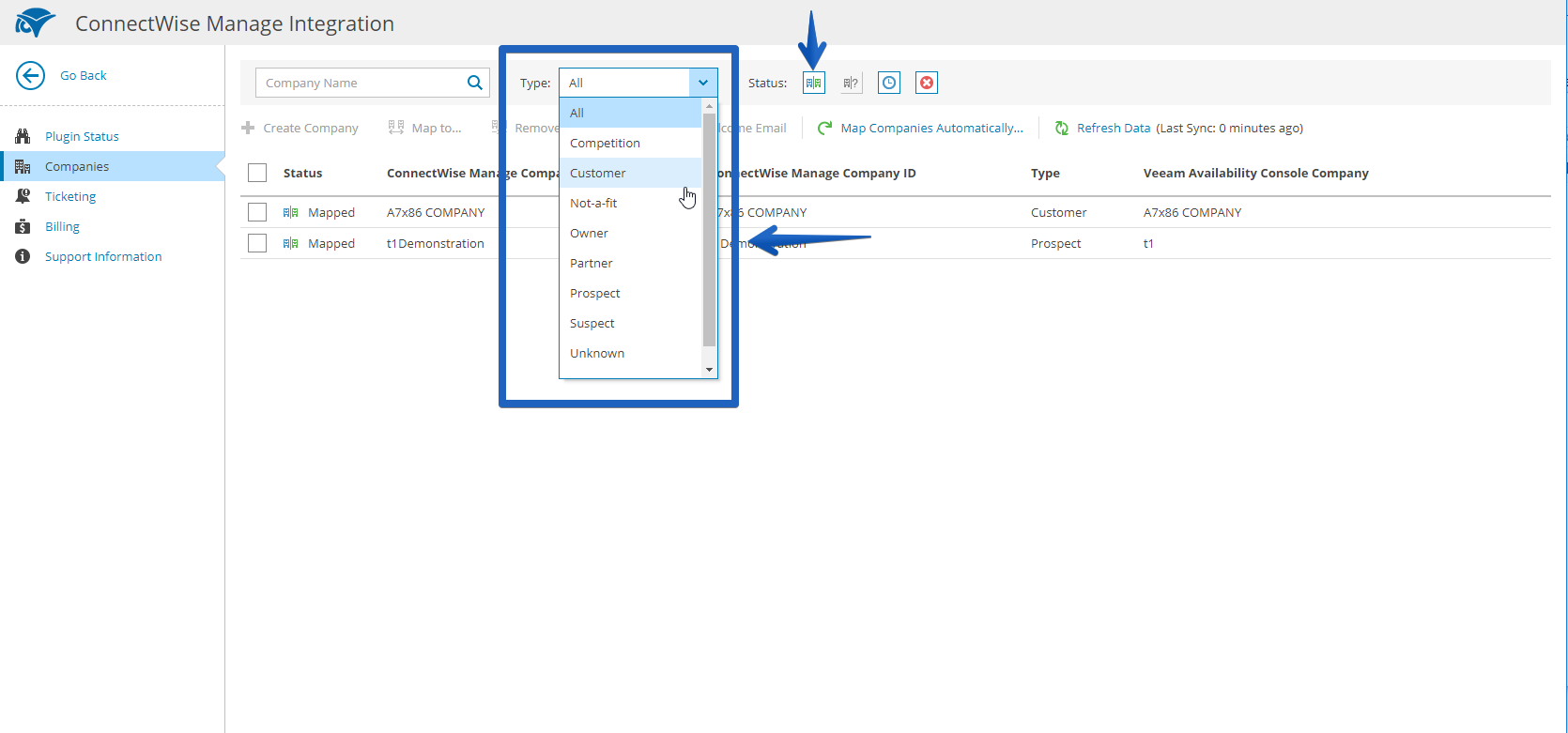Screen dimensions: 1568x733
Task: Sort by the Status column header
Action: click(x=302, y=173)
